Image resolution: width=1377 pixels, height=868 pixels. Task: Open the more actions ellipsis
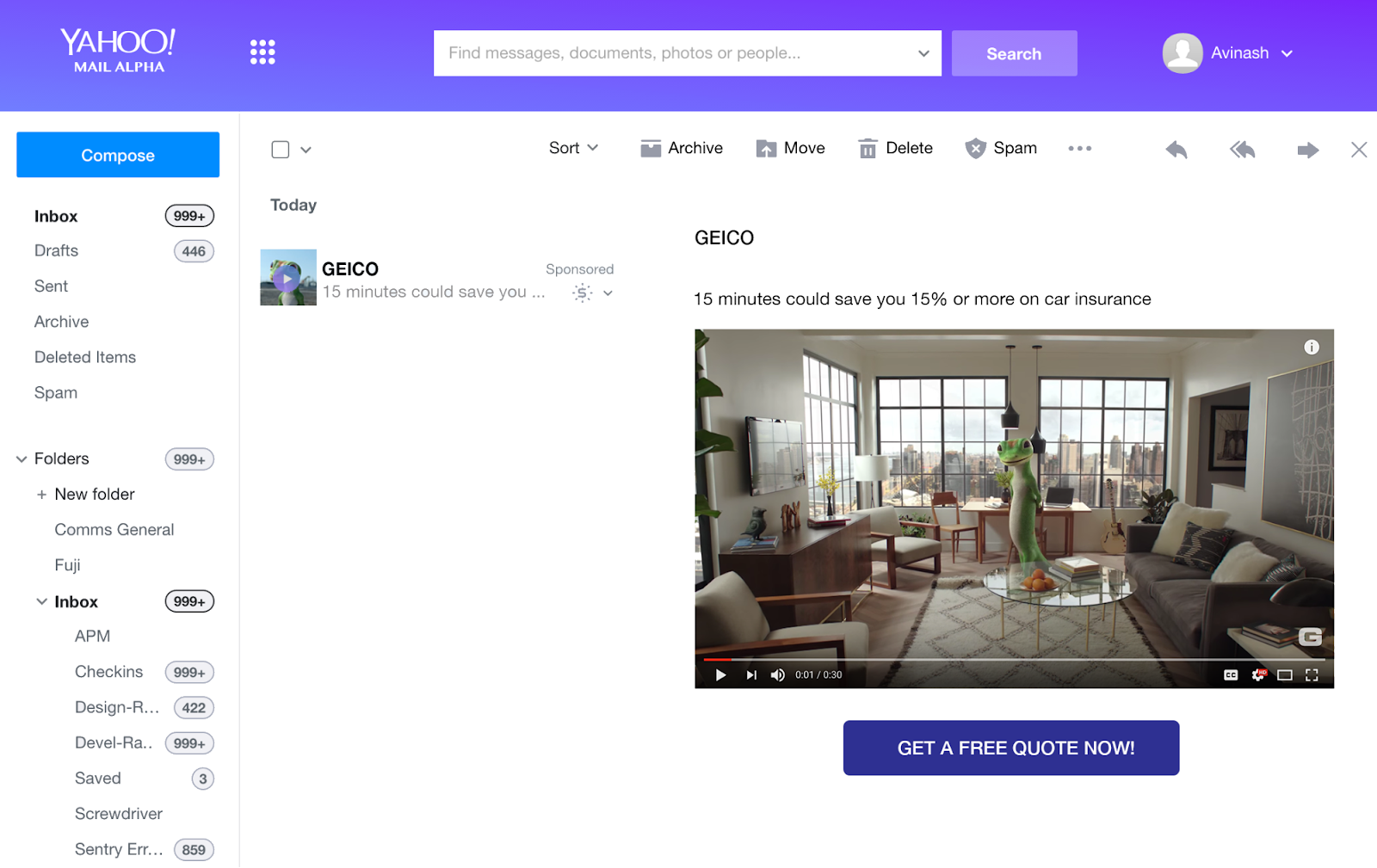point(1079,149)
